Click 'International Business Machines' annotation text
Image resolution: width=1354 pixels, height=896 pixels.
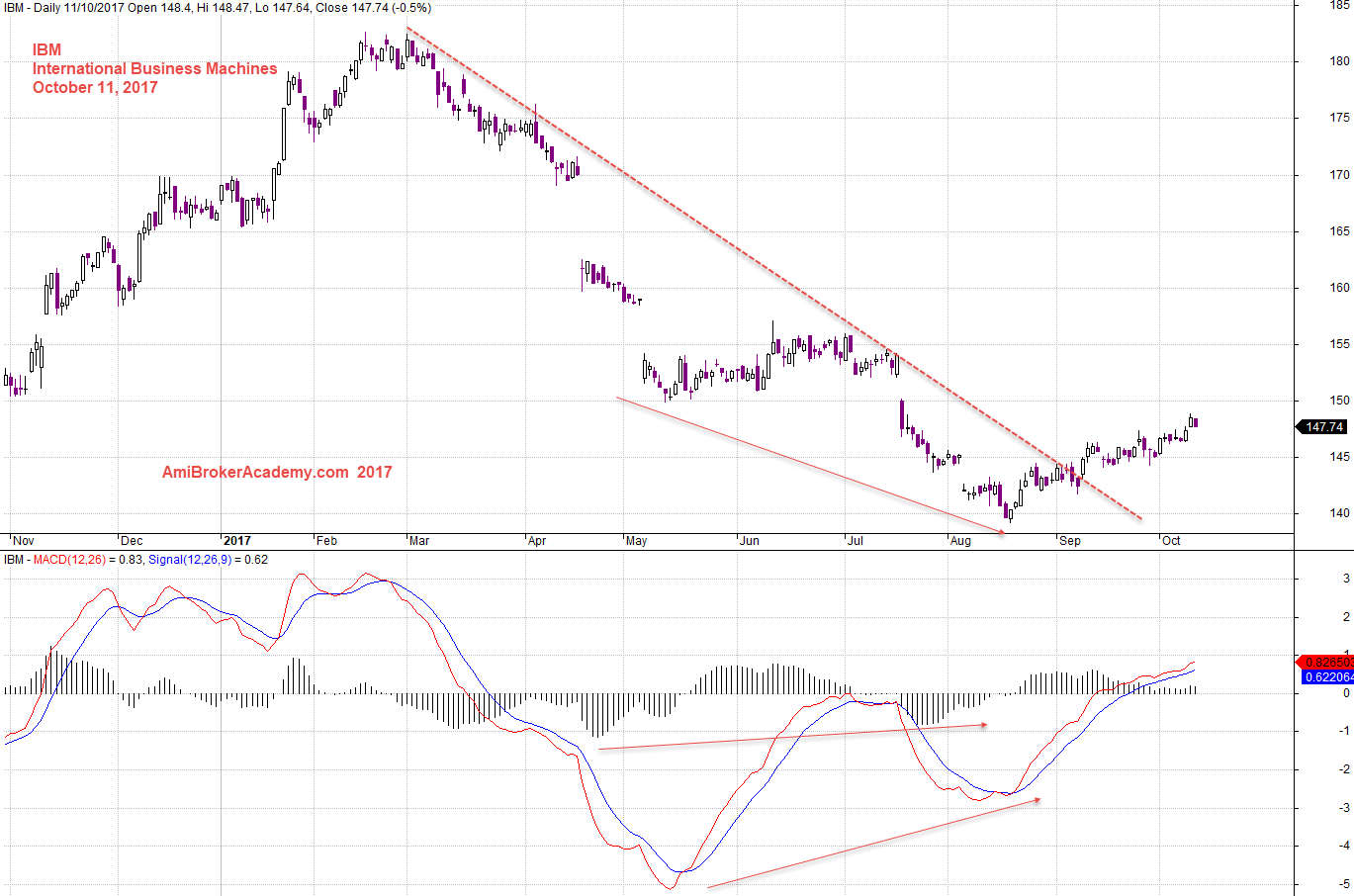pyautogui.click(x=154, y=68)
